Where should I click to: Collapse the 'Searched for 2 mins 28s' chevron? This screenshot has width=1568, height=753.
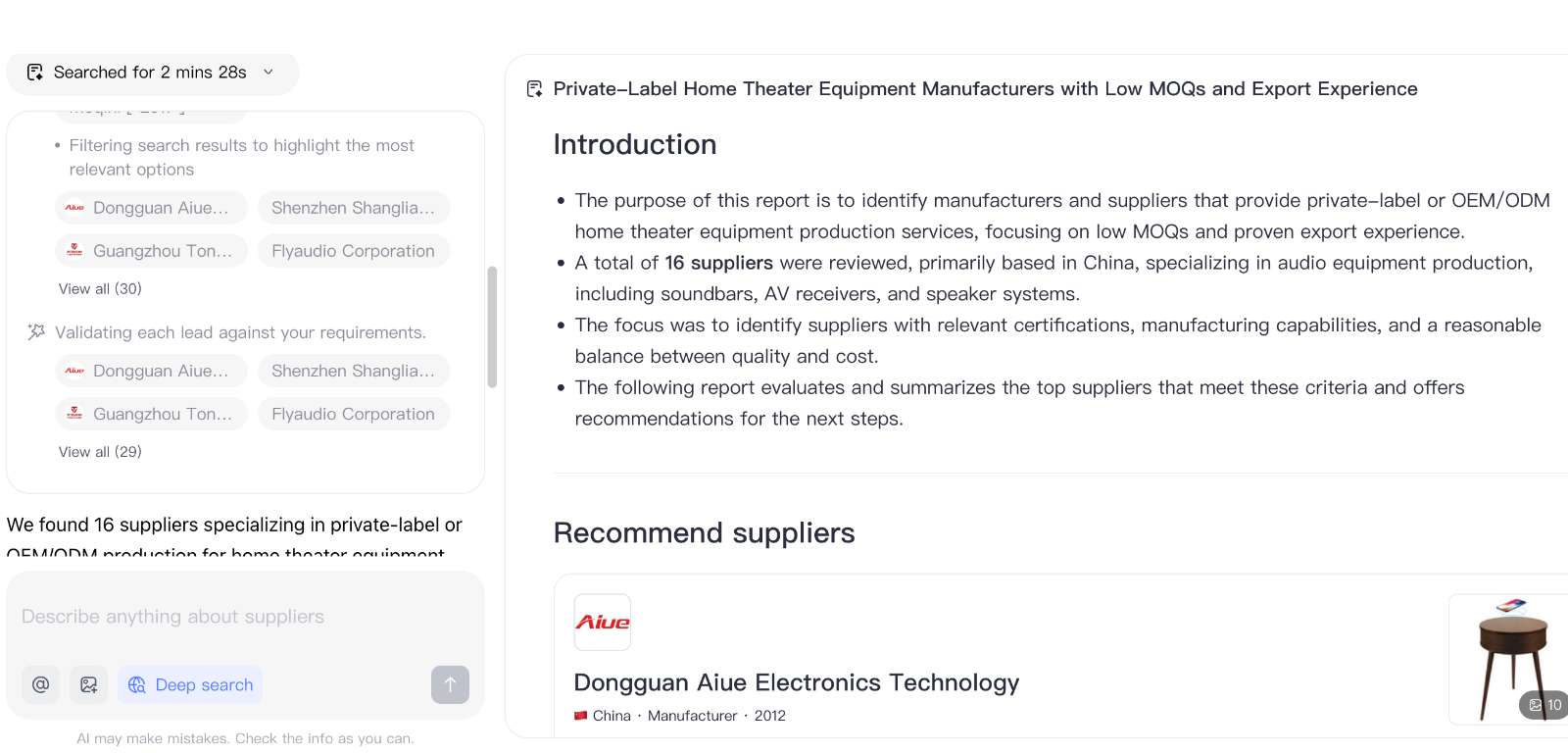click(269, 73)
